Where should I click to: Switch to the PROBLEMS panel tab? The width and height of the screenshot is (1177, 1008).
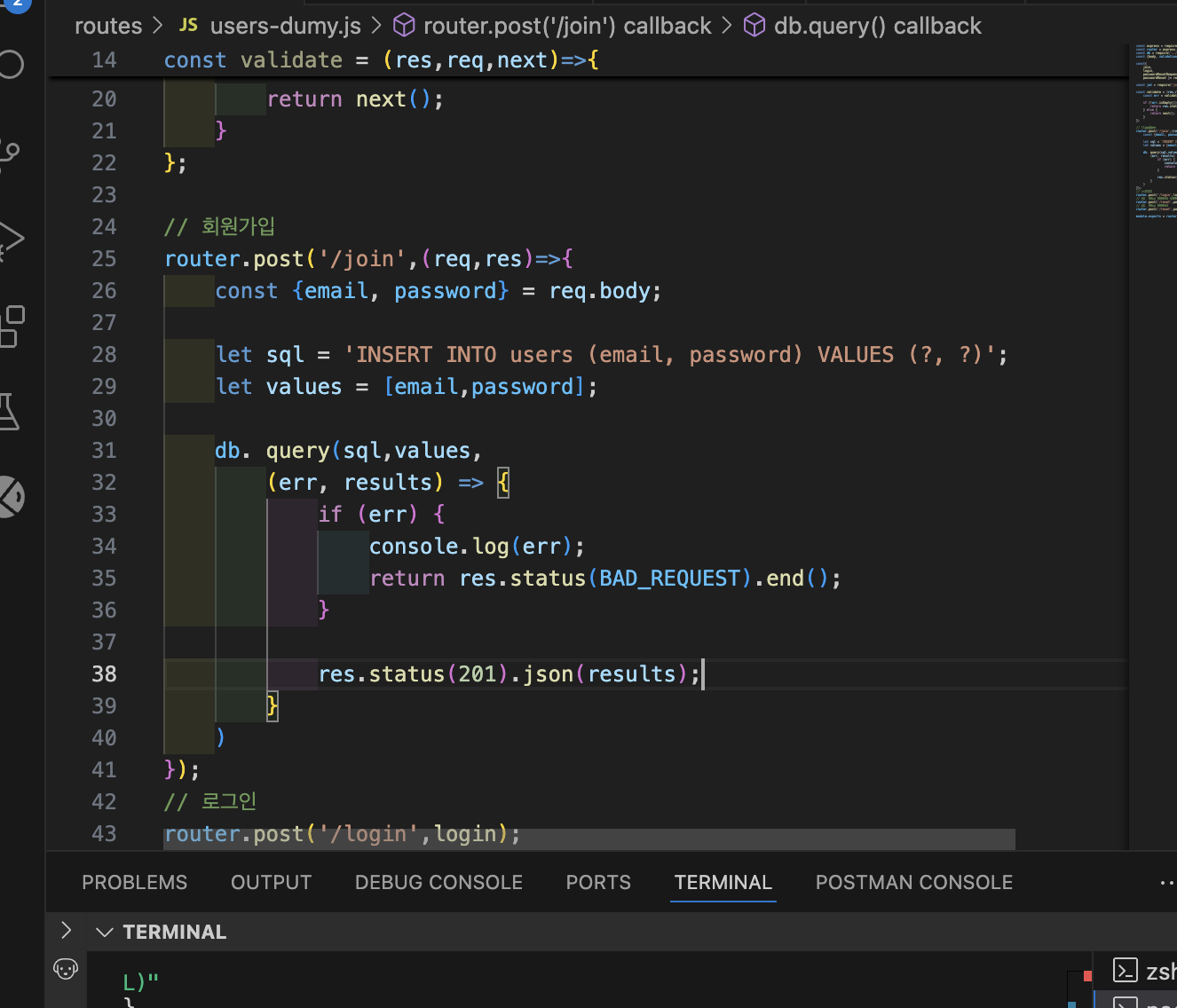click(135, 882)
